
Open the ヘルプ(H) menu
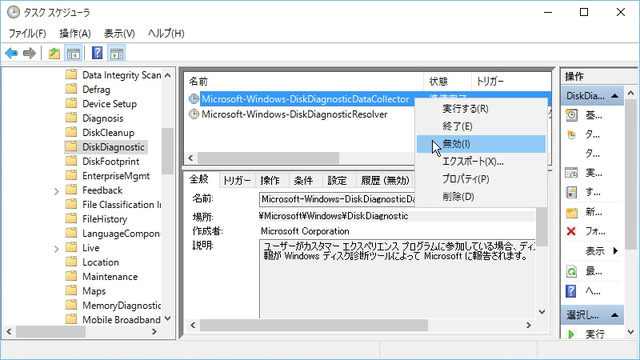[x=166, y=33]
